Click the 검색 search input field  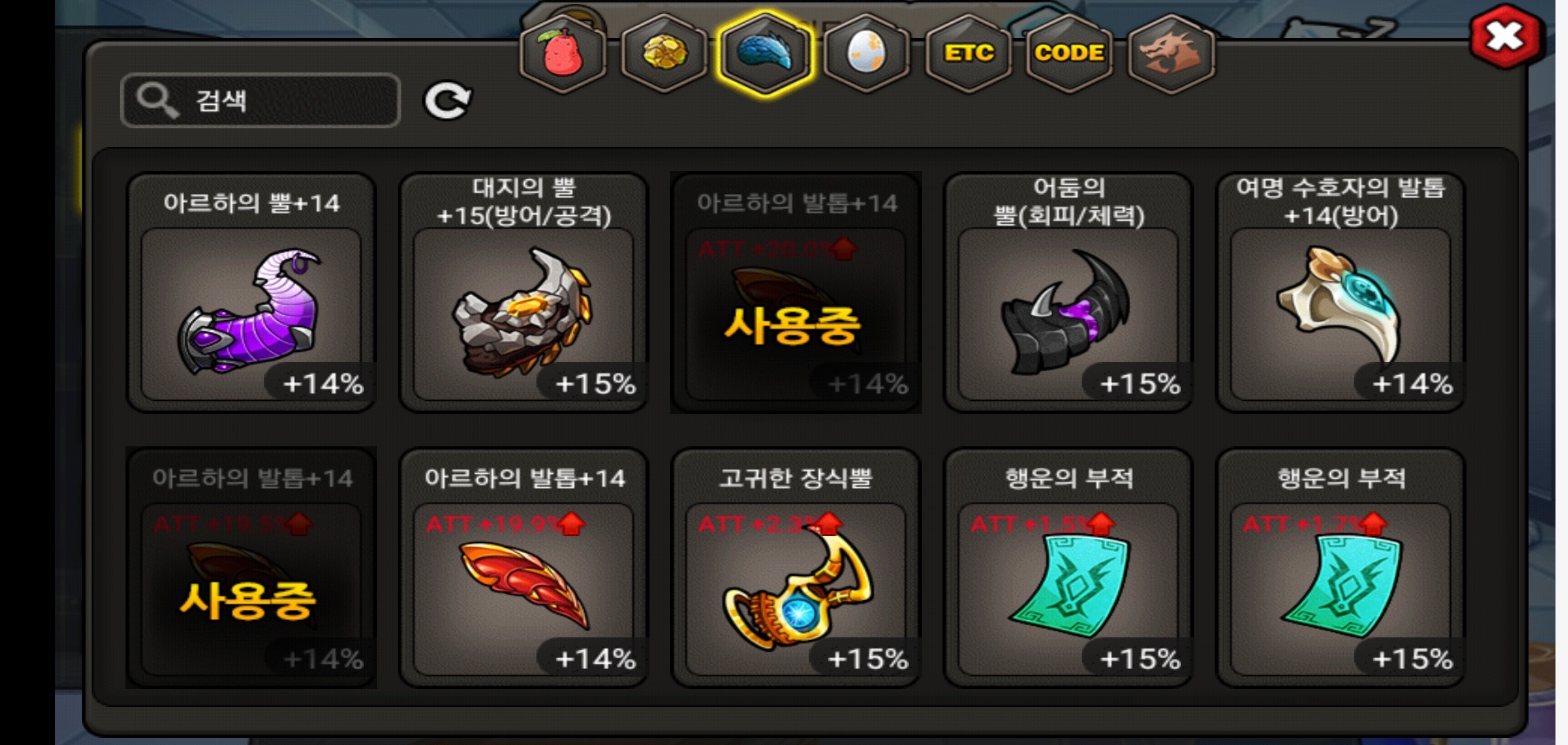click(x=261, y=101)
